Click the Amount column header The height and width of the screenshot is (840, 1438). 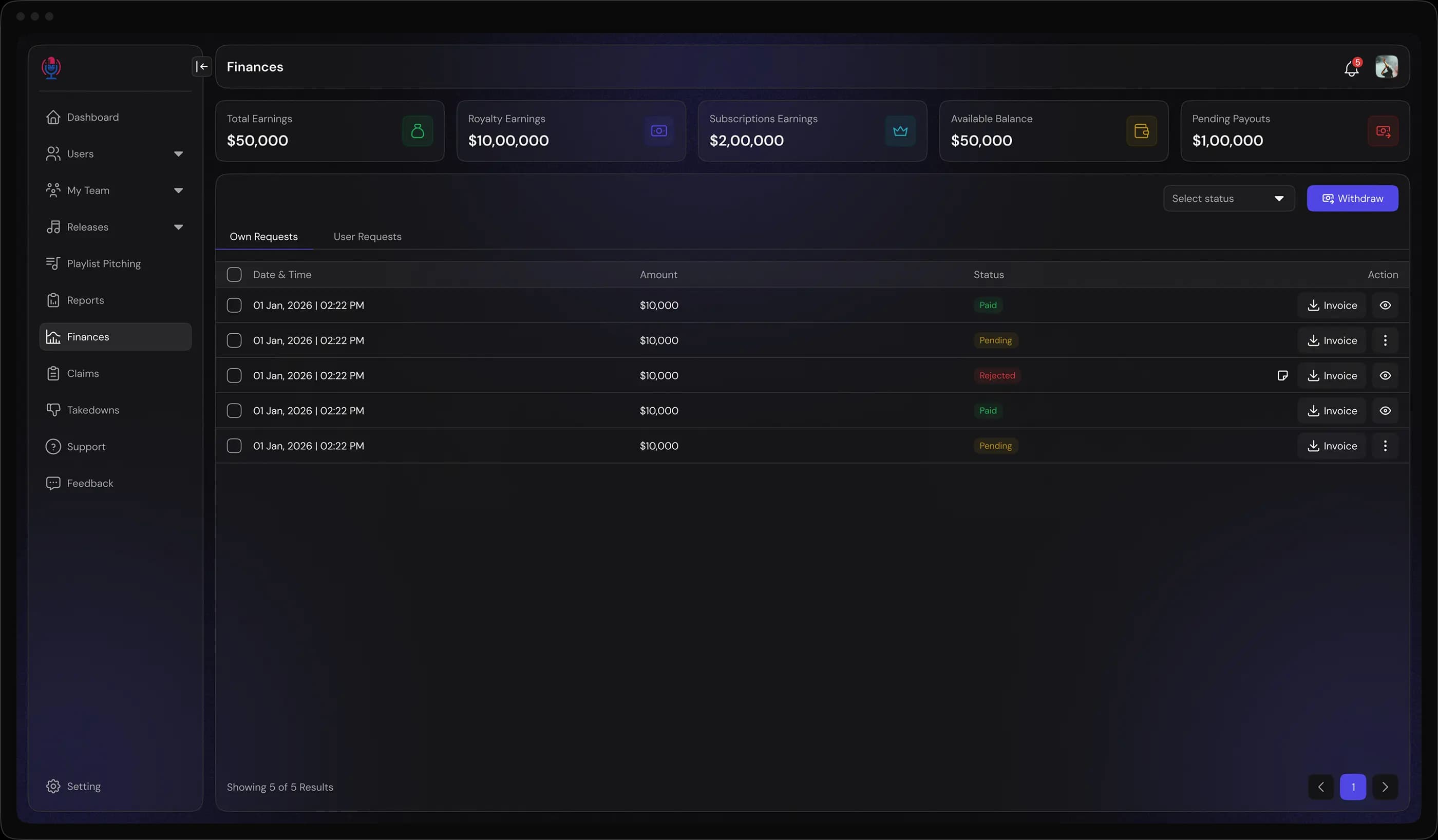click(658, 275)
